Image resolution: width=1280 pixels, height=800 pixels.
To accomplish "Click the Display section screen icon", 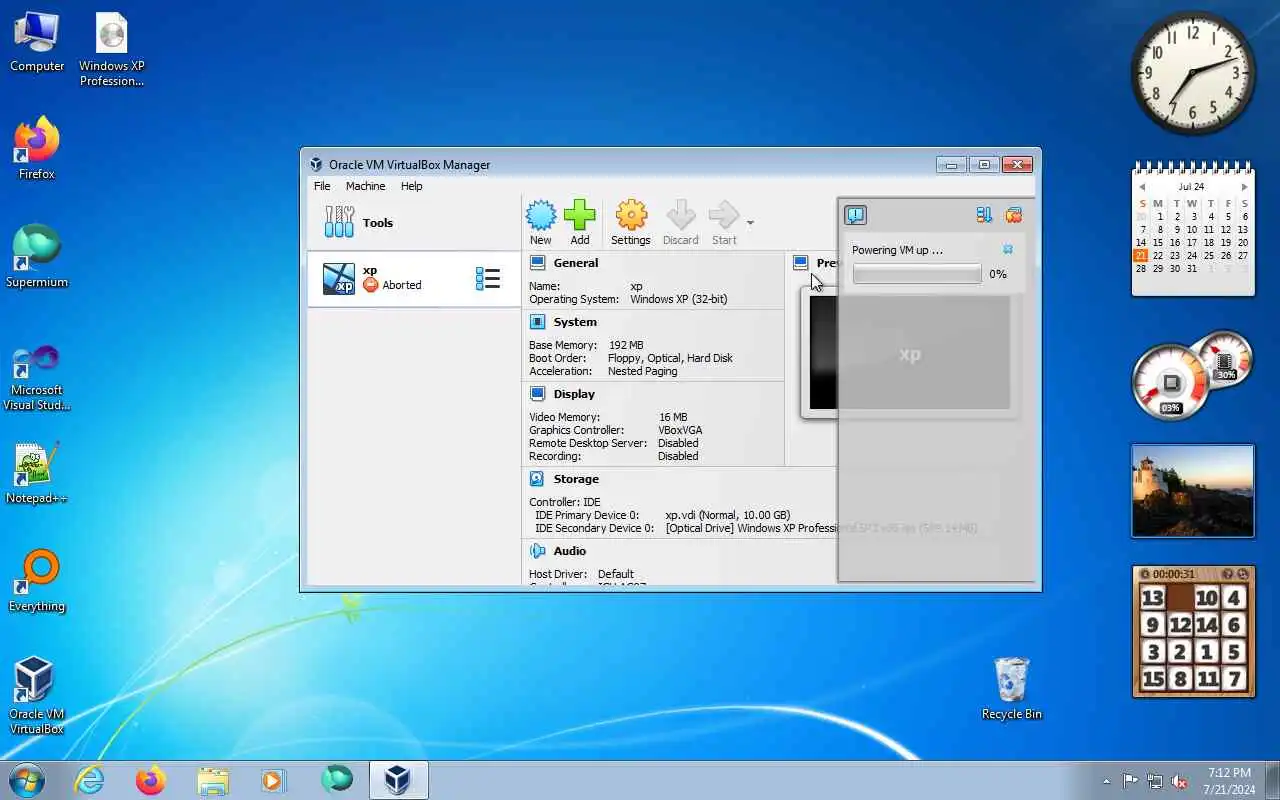I will [x=537, y=394].
